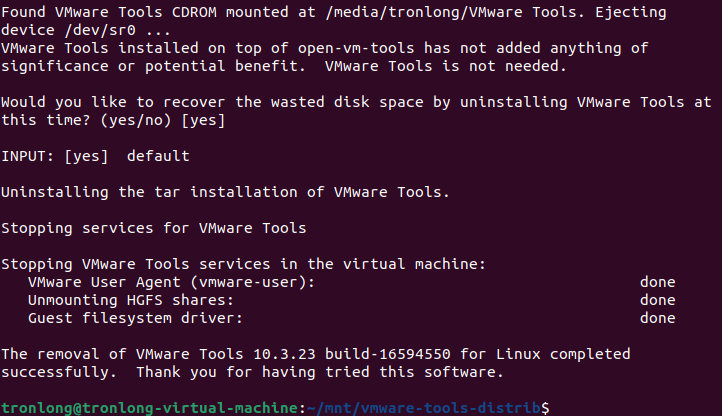Screen dimensions: 722x416
Task: Click the Unmounting HGFS shares label
Action: (131, 300)
